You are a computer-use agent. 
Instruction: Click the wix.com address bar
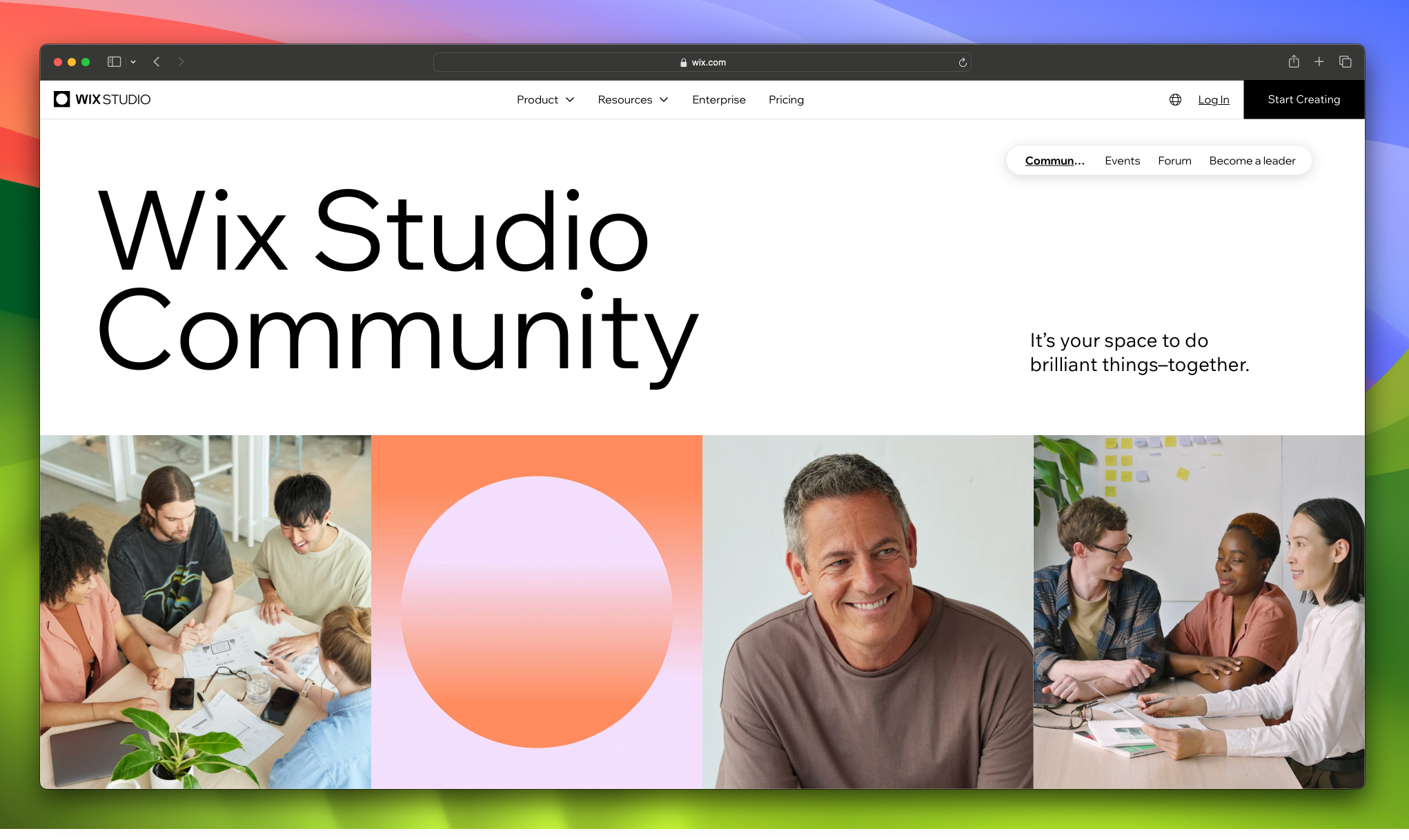(x=702, y=62)
